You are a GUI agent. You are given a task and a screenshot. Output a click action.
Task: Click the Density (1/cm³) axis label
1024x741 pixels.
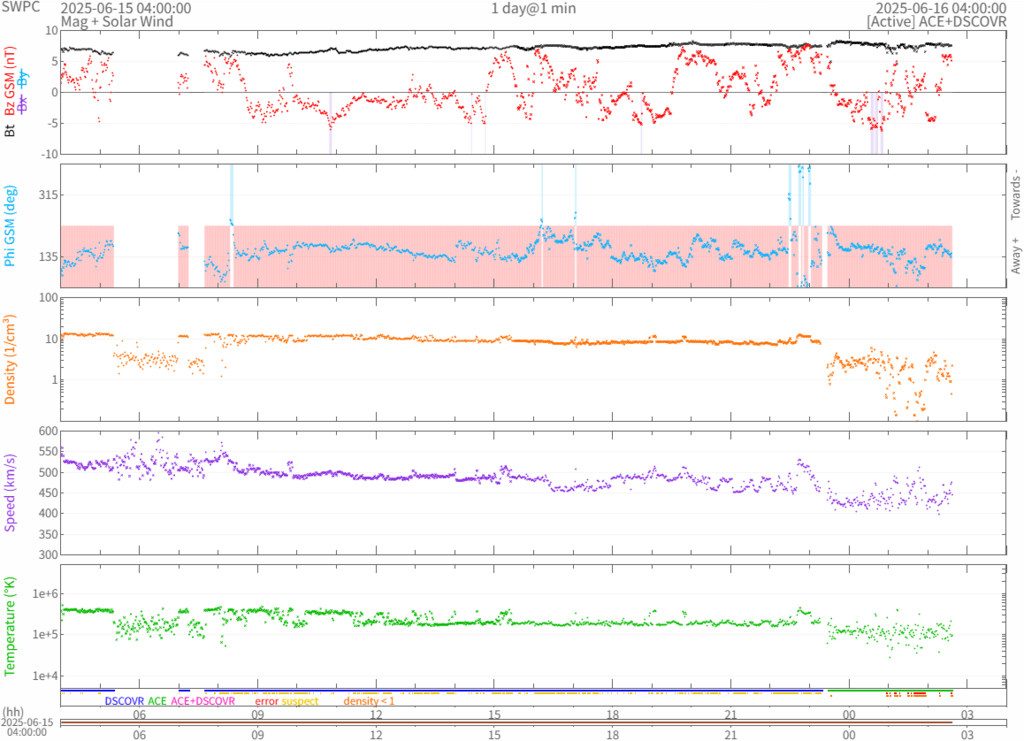tap(10, 360)
